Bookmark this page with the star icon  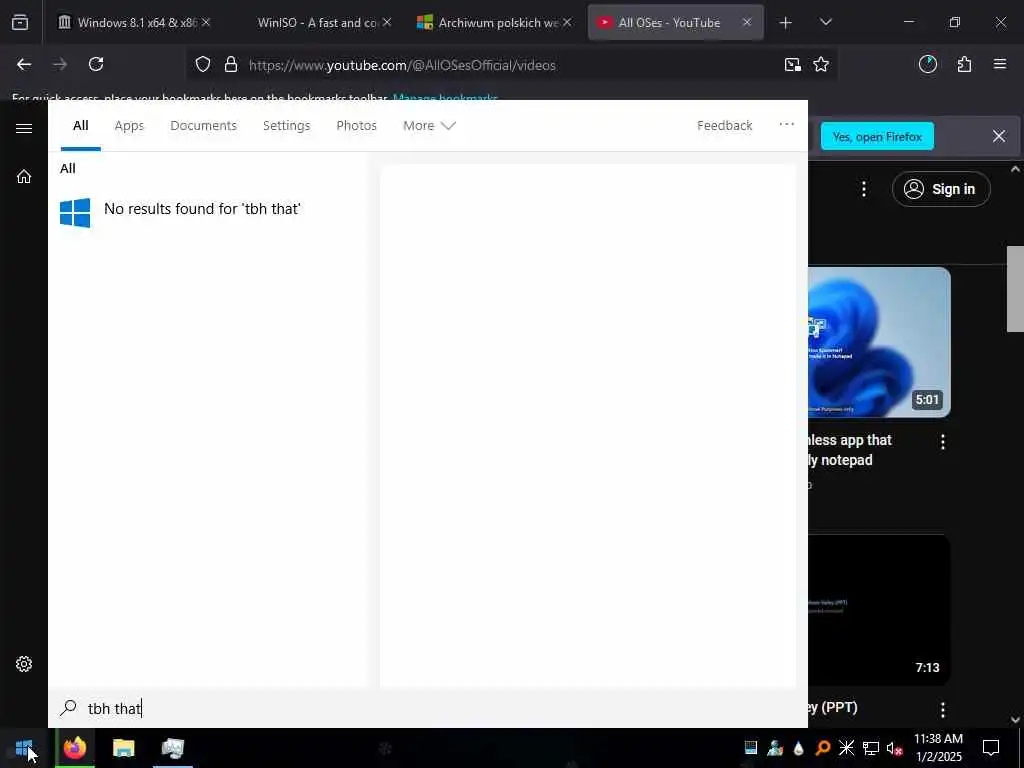click(821, 65)
